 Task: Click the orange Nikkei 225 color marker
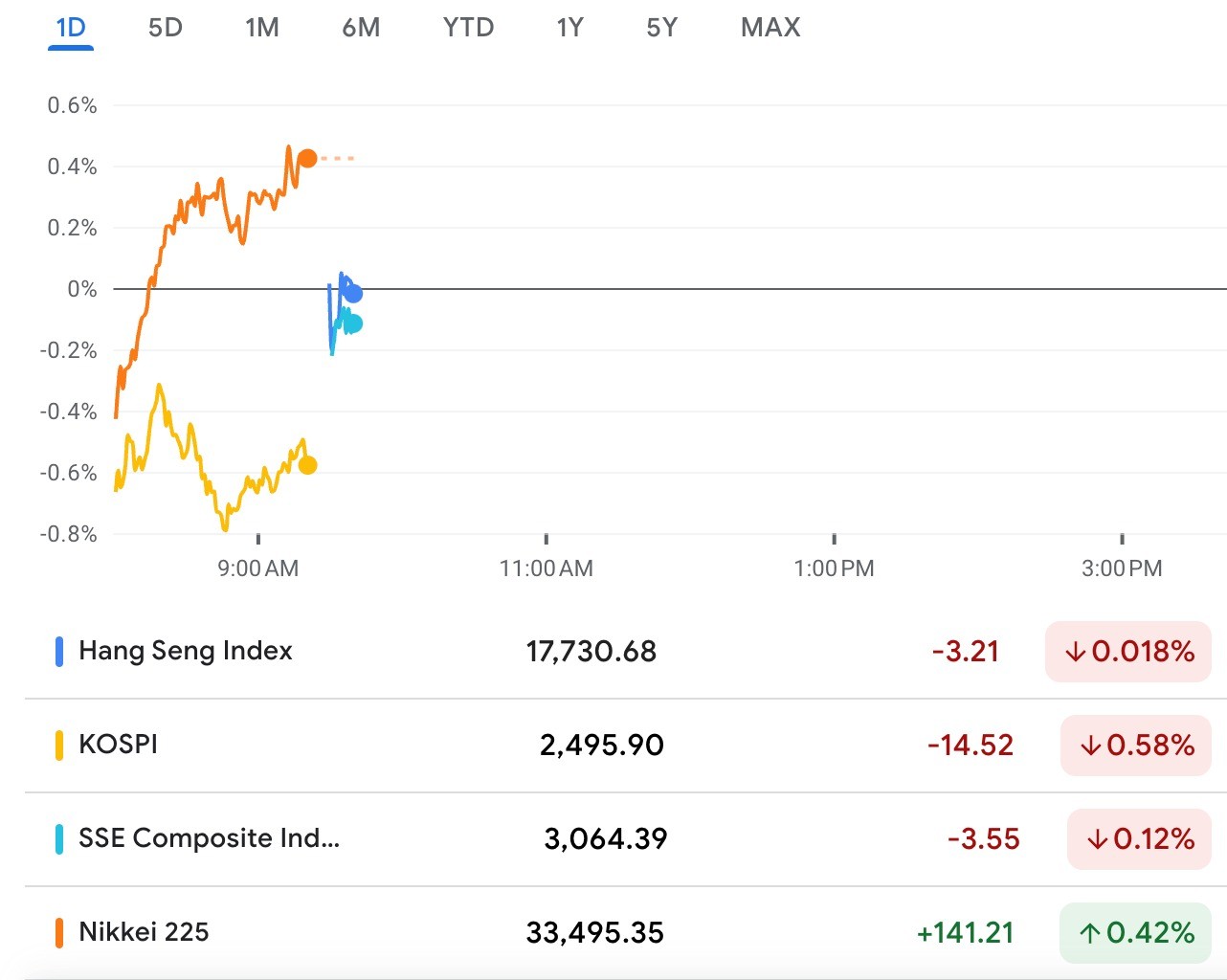(59, 933)
